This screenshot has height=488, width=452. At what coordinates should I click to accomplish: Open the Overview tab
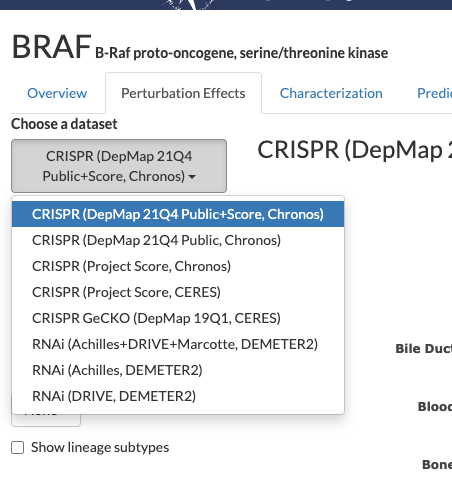[57, 93]
